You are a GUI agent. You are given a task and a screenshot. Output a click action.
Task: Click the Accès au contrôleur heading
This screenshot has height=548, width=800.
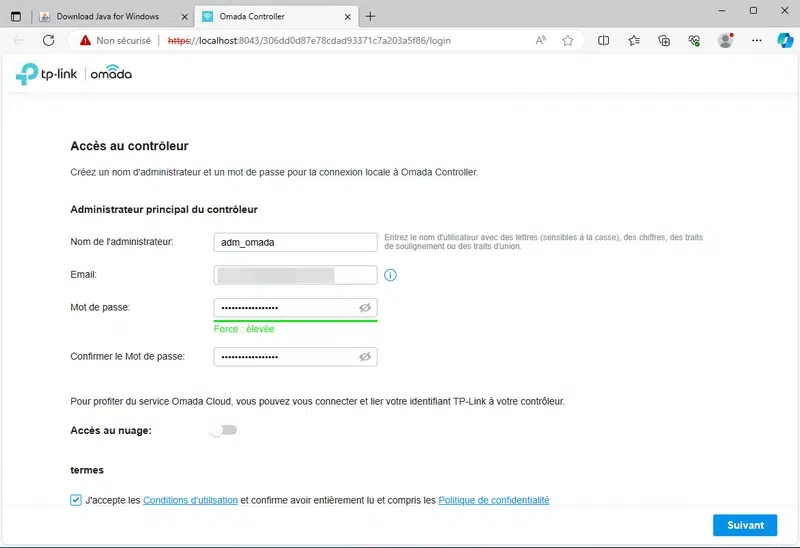click(x=129, y=146)
